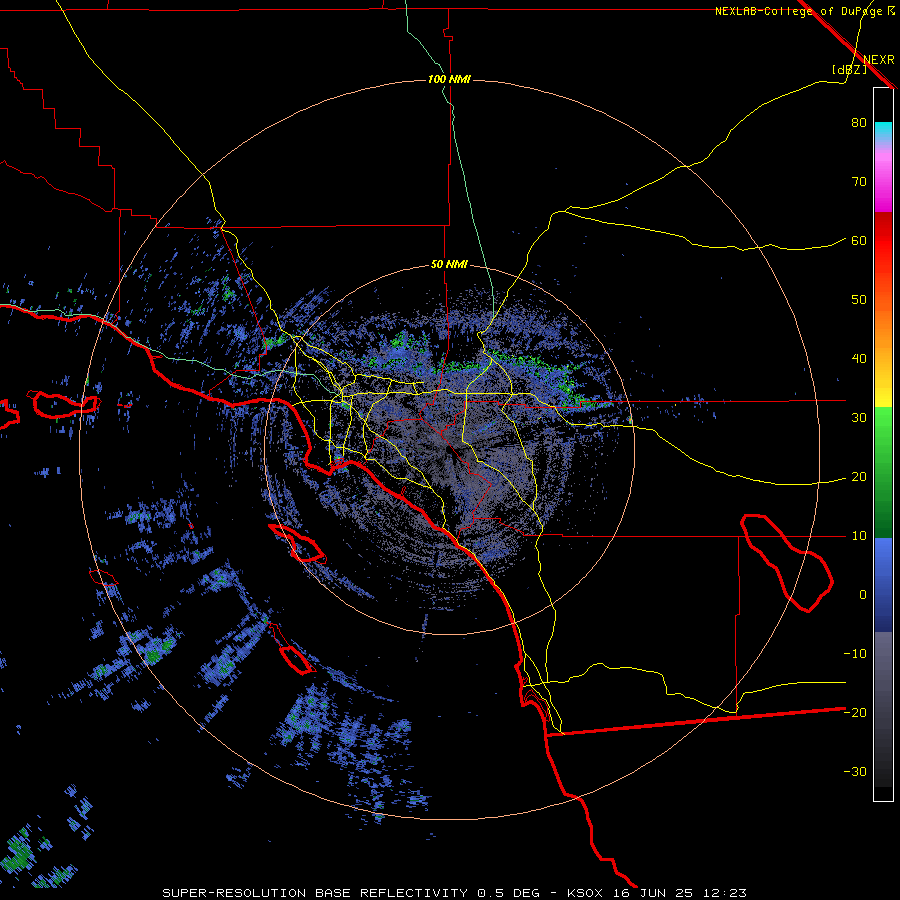Click the "20" value on dBZ scale
This screenshot has width=900, height=900.
click(x=859, y=477)
